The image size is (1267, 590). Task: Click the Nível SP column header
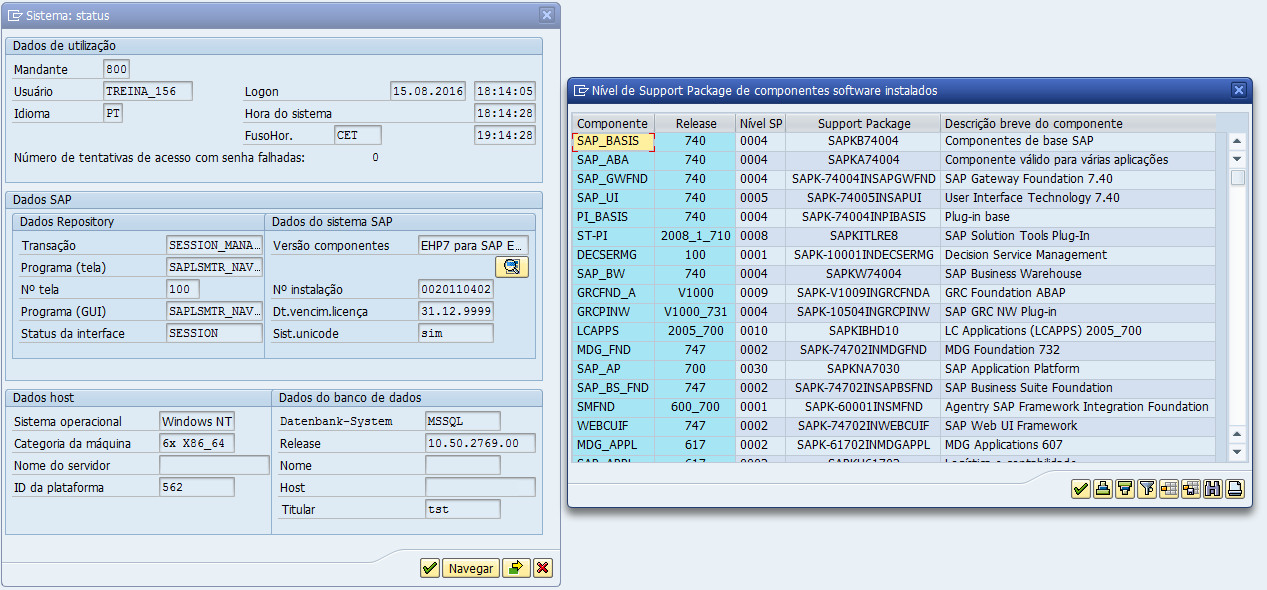pos(760,123)
